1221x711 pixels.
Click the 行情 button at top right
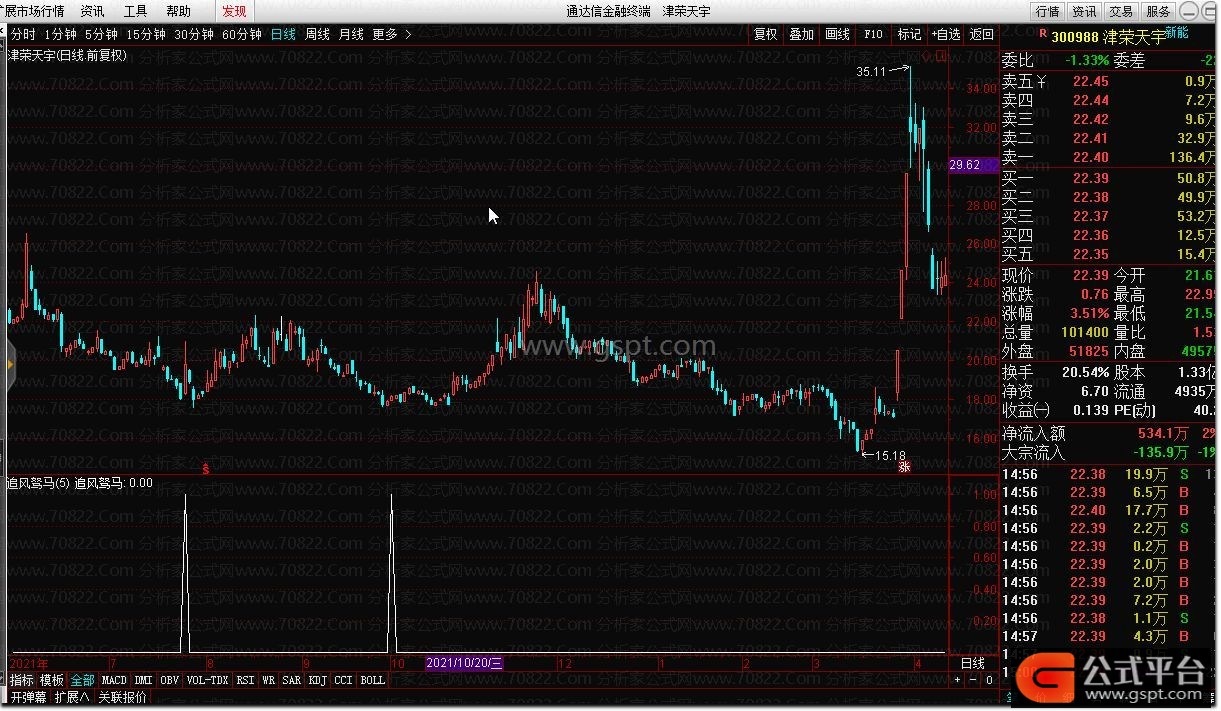coord(1047,11)
